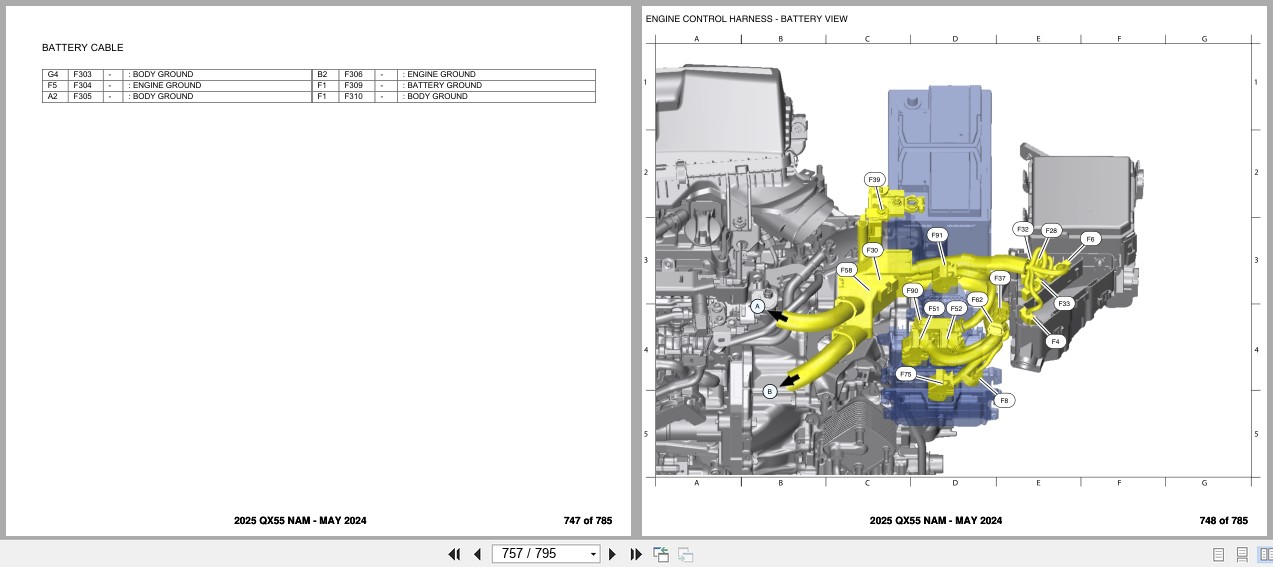This screenshot has height=567, width=1273.
Task: Click connector label F4 in diagram
Action: [1054, 341]
